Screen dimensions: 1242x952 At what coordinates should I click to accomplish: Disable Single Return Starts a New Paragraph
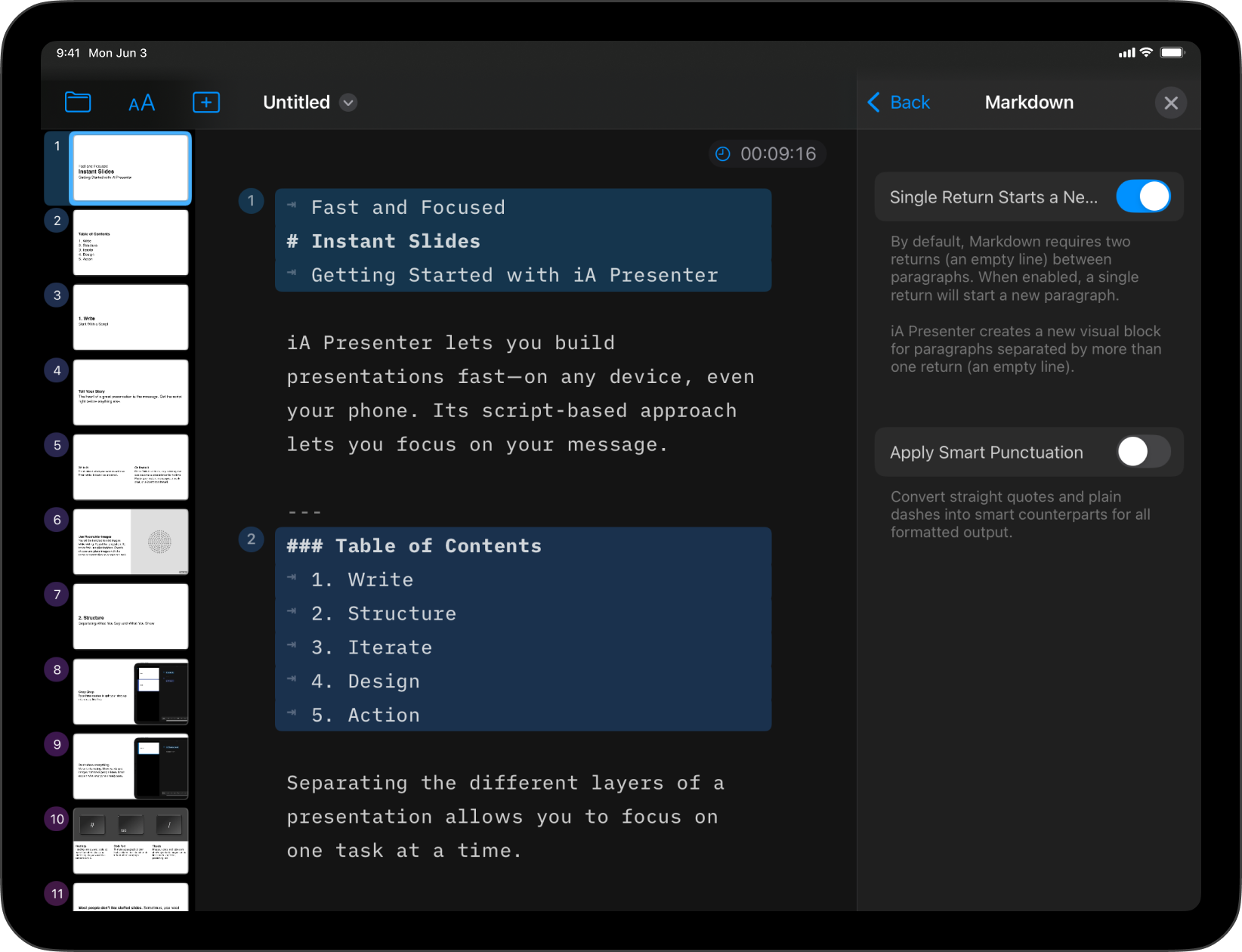[x=1143, y=196]
